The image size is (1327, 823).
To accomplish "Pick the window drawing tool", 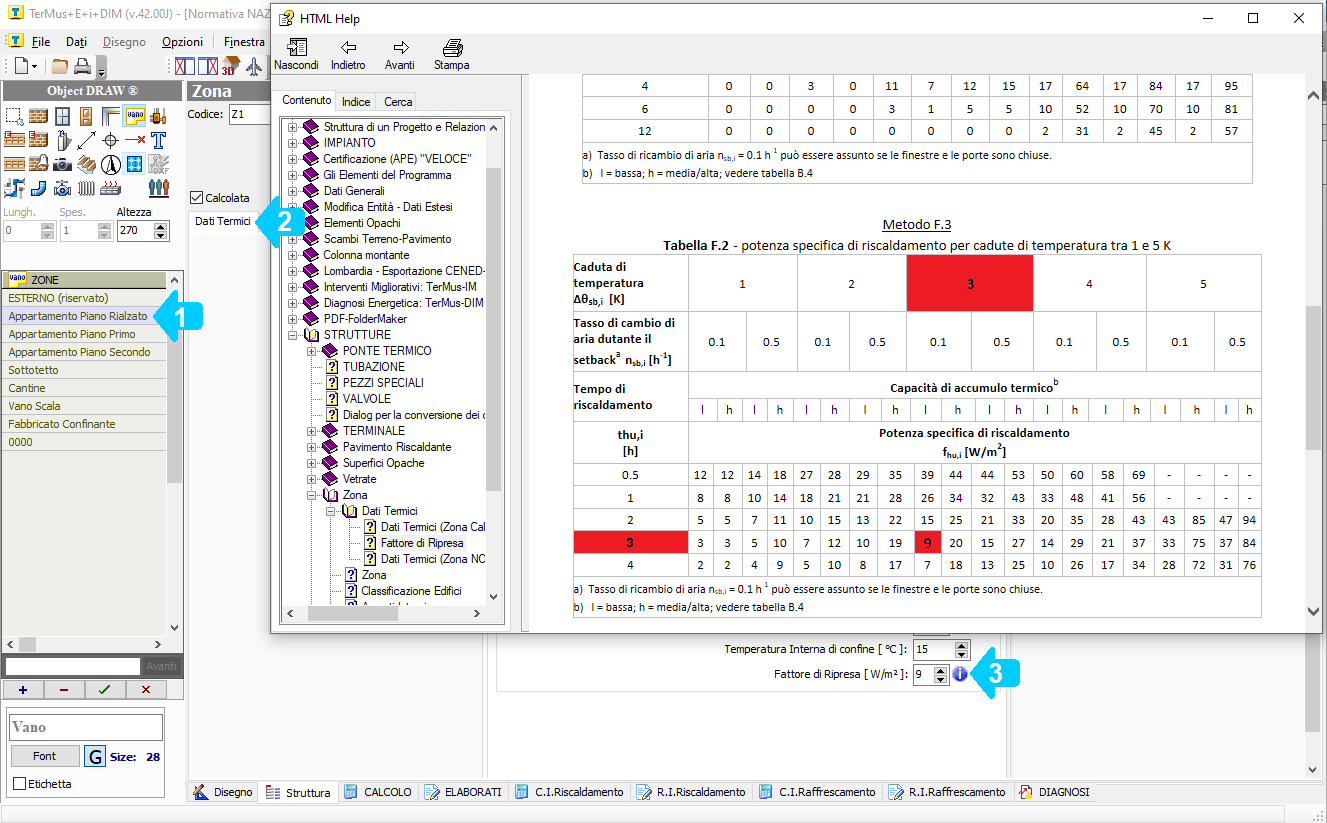I will click(63, 116).
